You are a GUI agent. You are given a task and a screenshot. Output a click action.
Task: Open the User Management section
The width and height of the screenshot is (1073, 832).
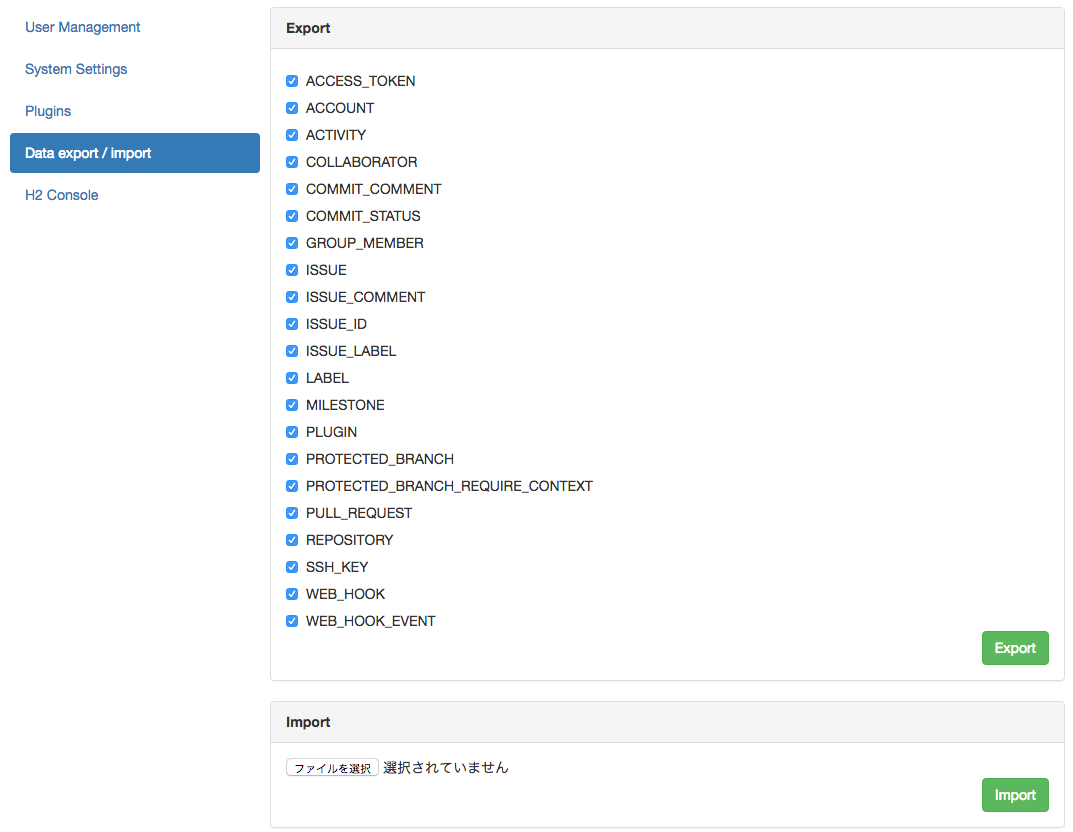pos(82,27)
